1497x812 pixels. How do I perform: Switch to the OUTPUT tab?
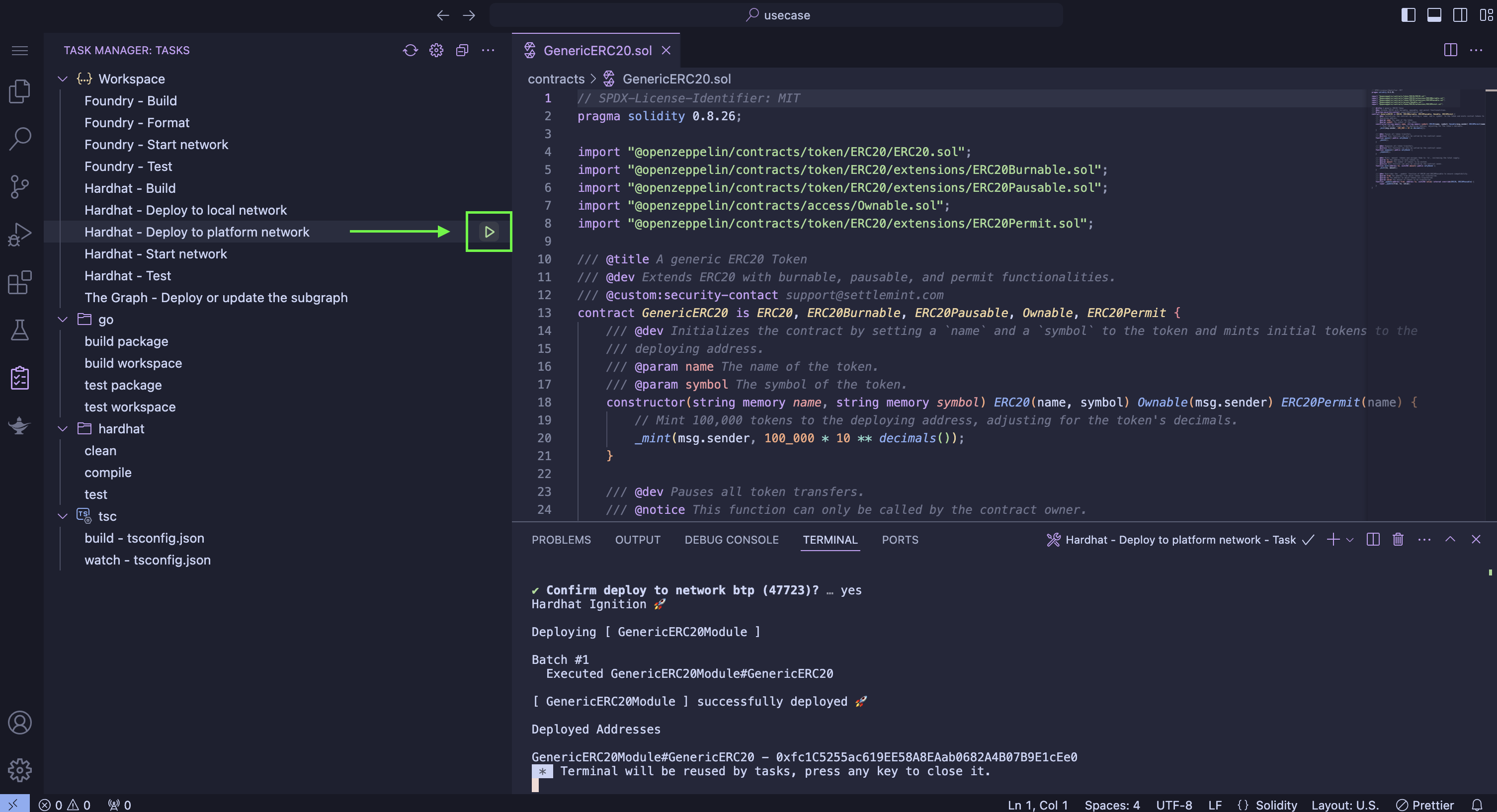[638, 539]
